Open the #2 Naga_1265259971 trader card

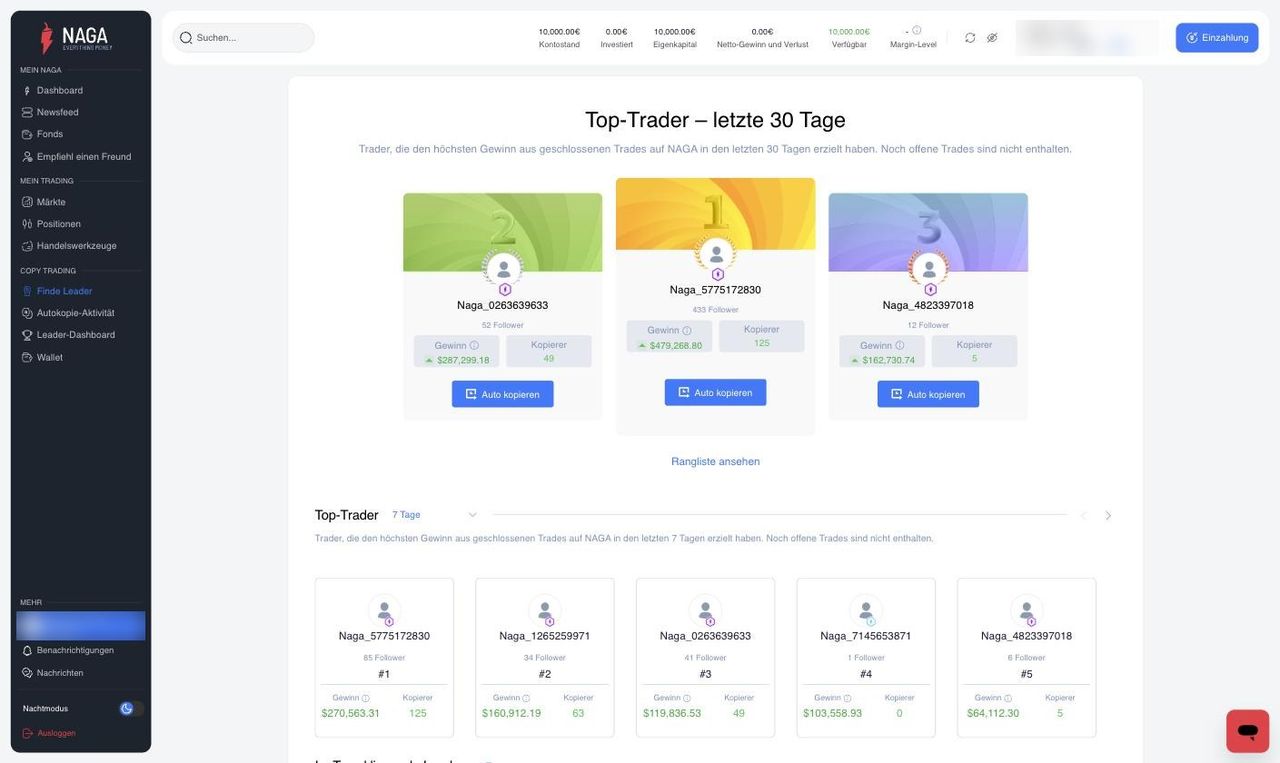coord(545,658)
